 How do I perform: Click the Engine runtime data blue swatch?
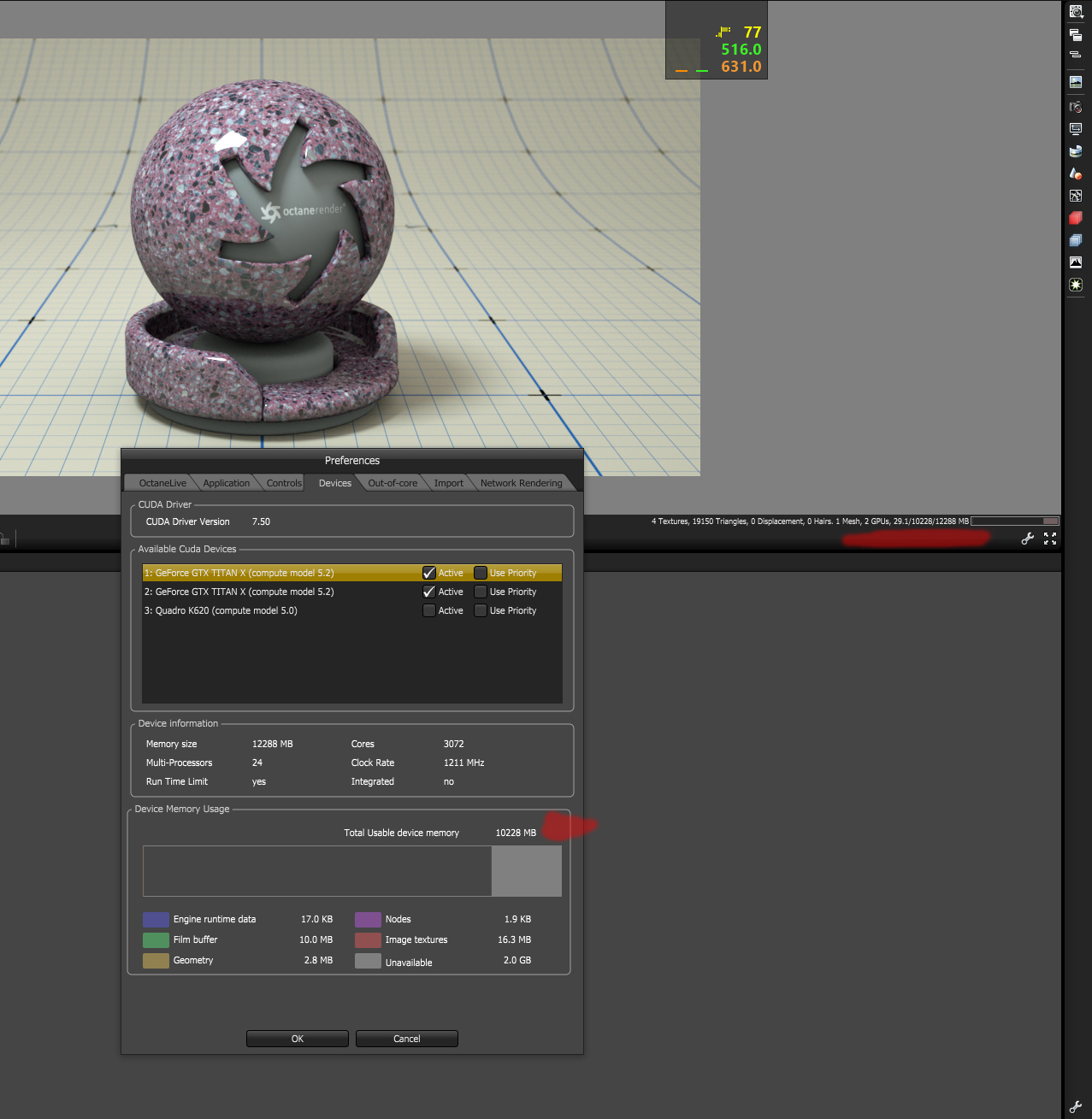pyautogui.click(x=156, y=920)
